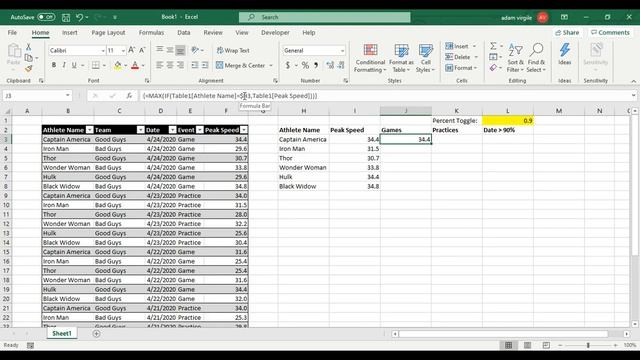Click the Undo arrow icon
This screenshot has height=360, width=640.
pos(80,17)
